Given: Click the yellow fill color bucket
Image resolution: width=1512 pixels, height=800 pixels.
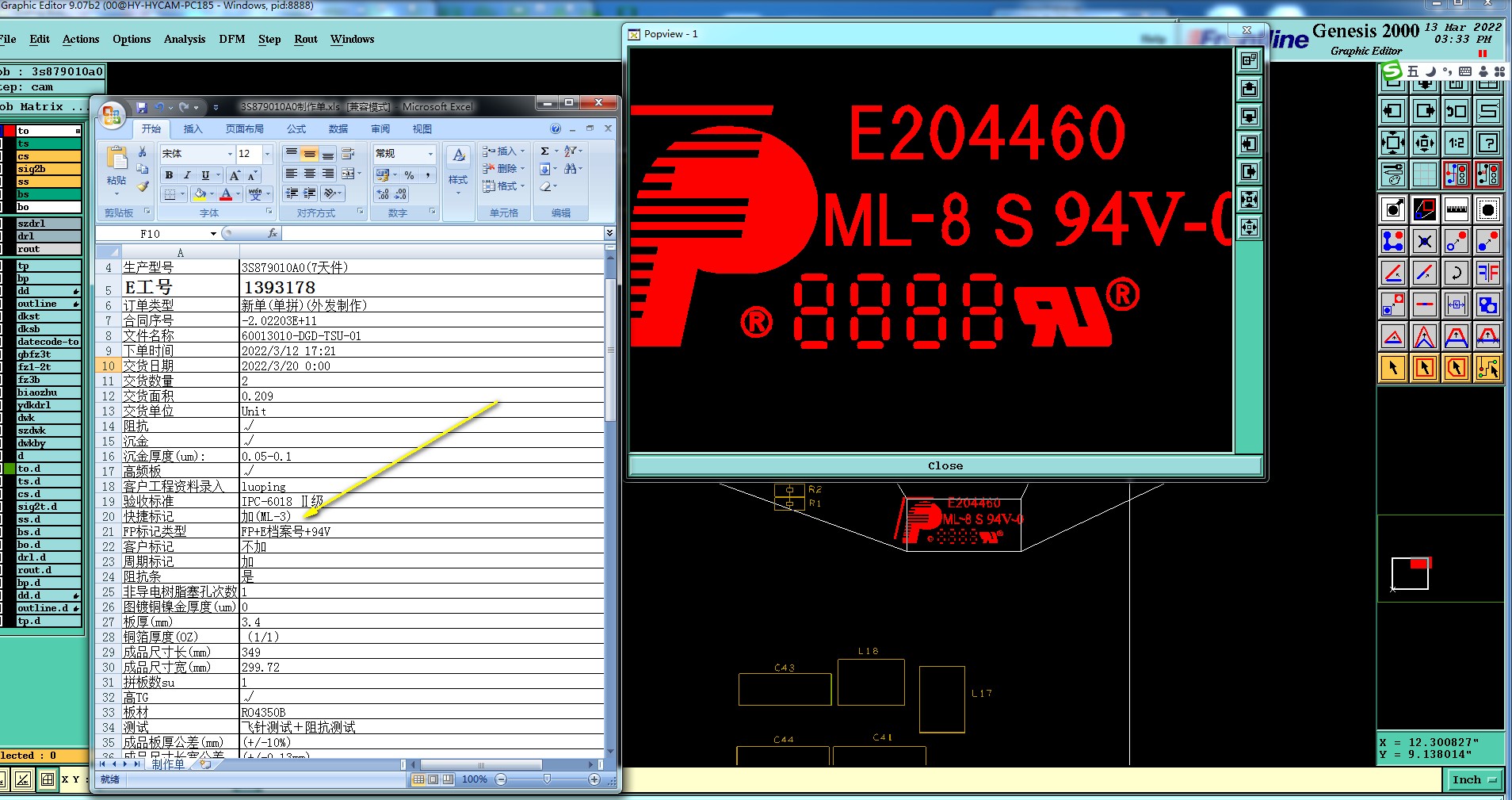Looking at the screenshot, I should pos(200,193).
